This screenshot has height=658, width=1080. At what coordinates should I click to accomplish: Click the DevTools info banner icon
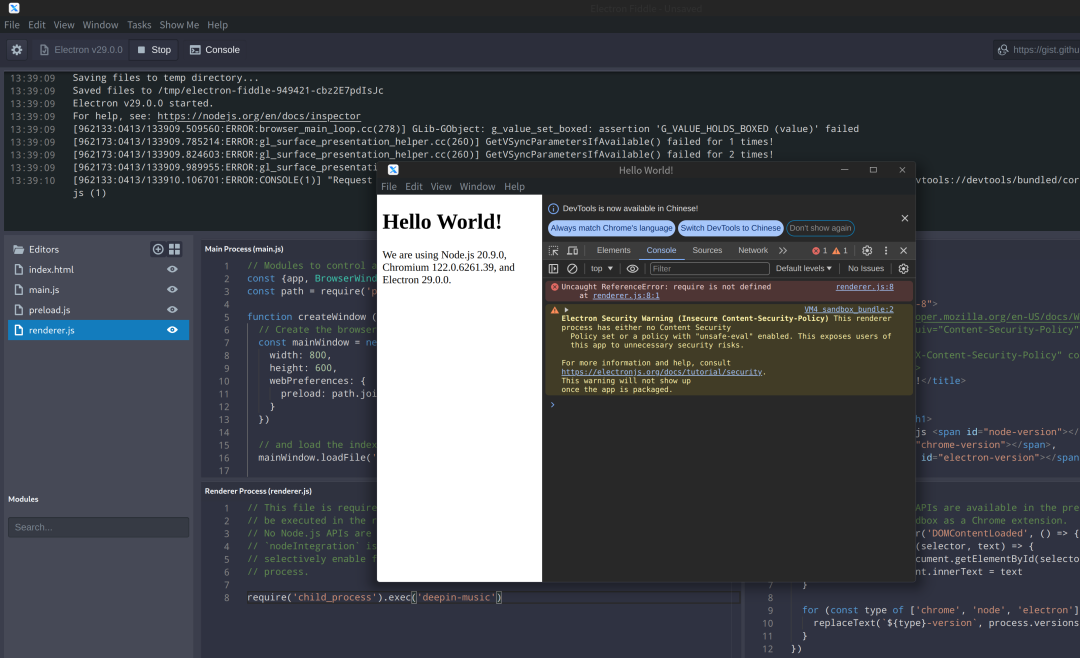553,209
